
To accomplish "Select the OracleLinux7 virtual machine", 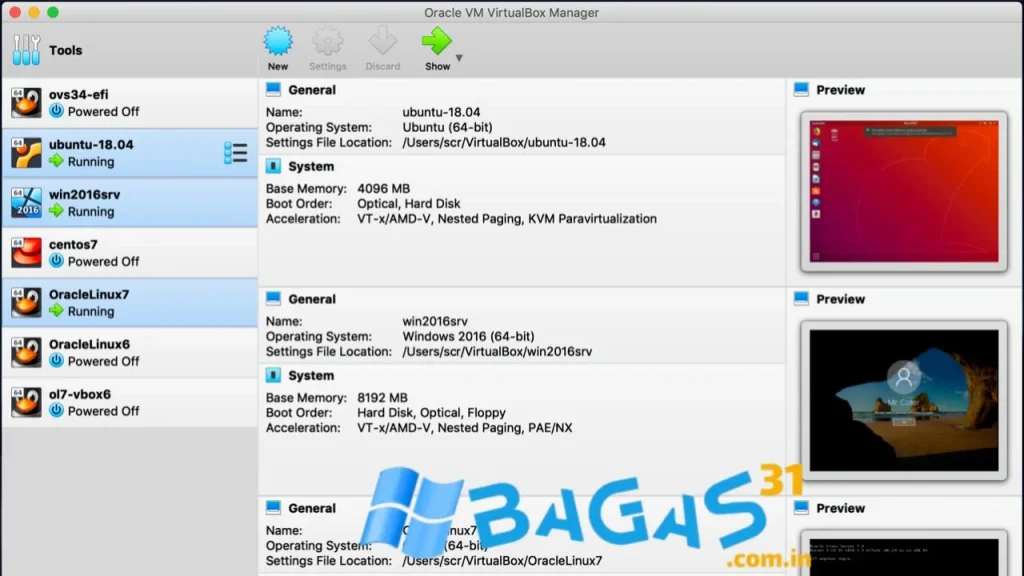I will point(129,303).
